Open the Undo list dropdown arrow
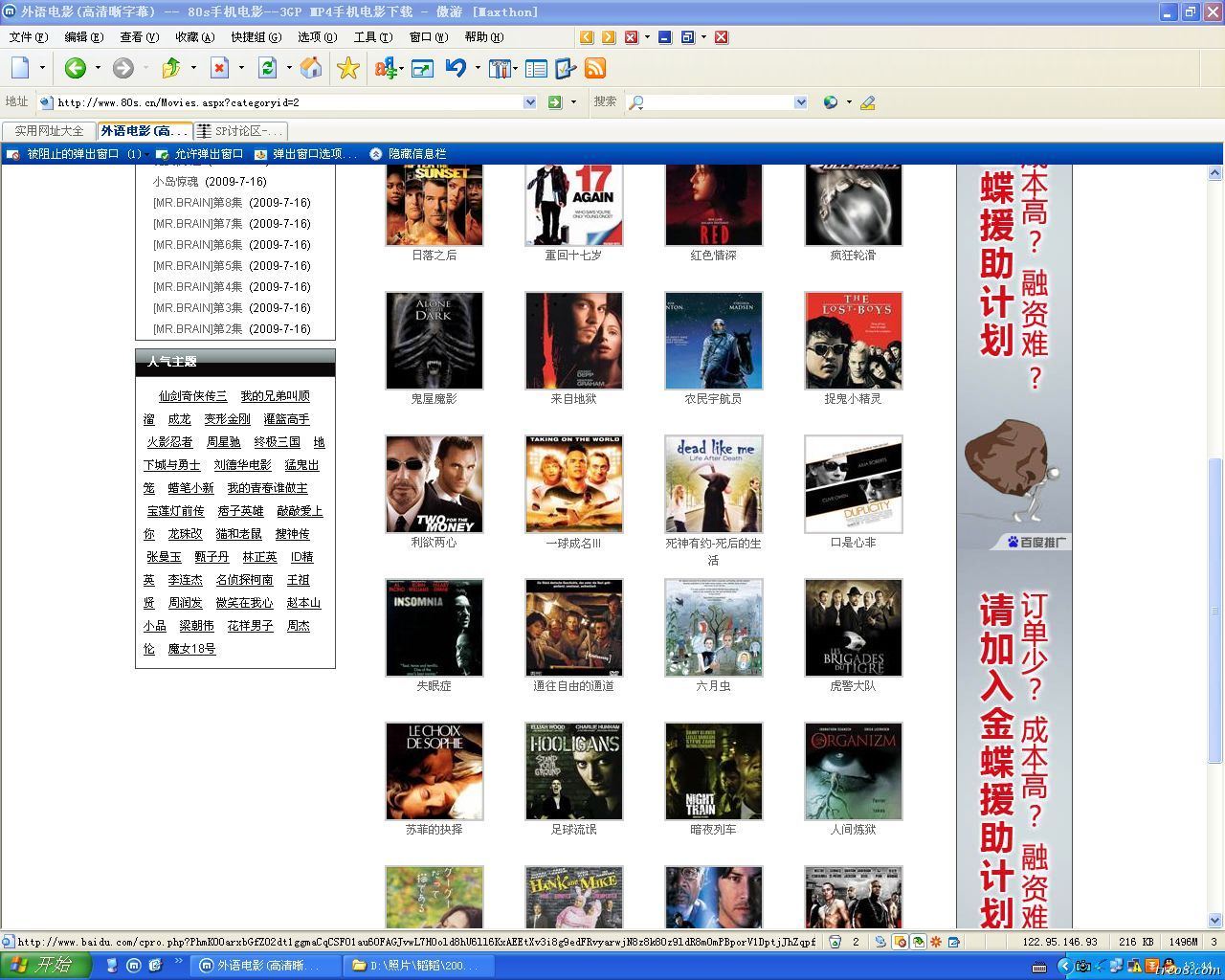 [x=478, y=68]
